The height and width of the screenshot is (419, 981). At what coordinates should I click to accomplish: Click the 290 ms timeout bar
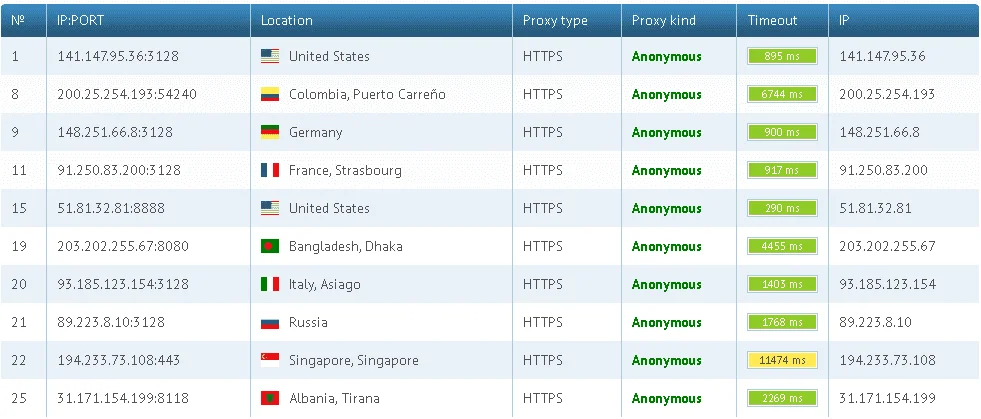pyautogui.click(x=782, y=208)
